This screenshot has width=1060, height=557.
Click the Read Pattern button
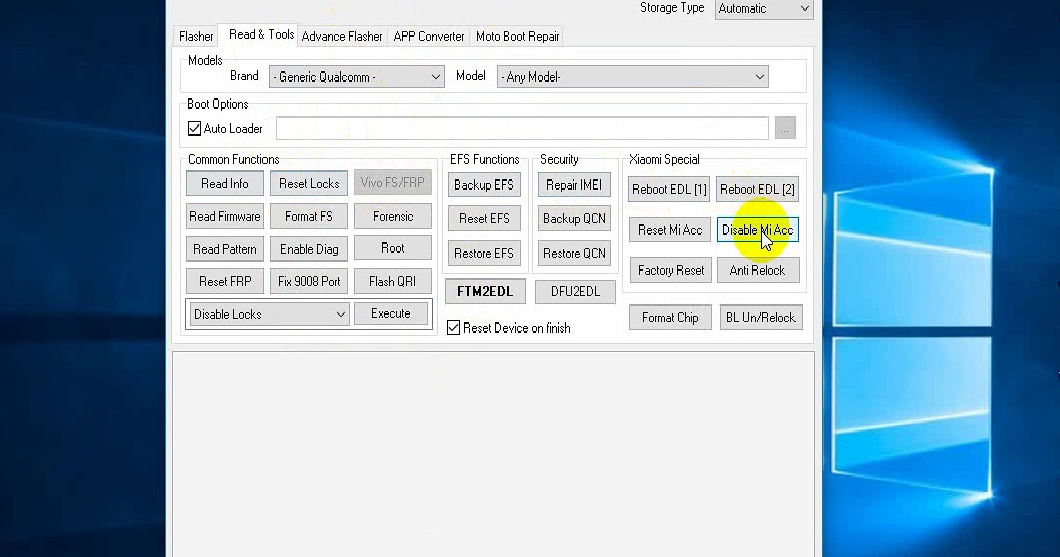click(224, 249)
